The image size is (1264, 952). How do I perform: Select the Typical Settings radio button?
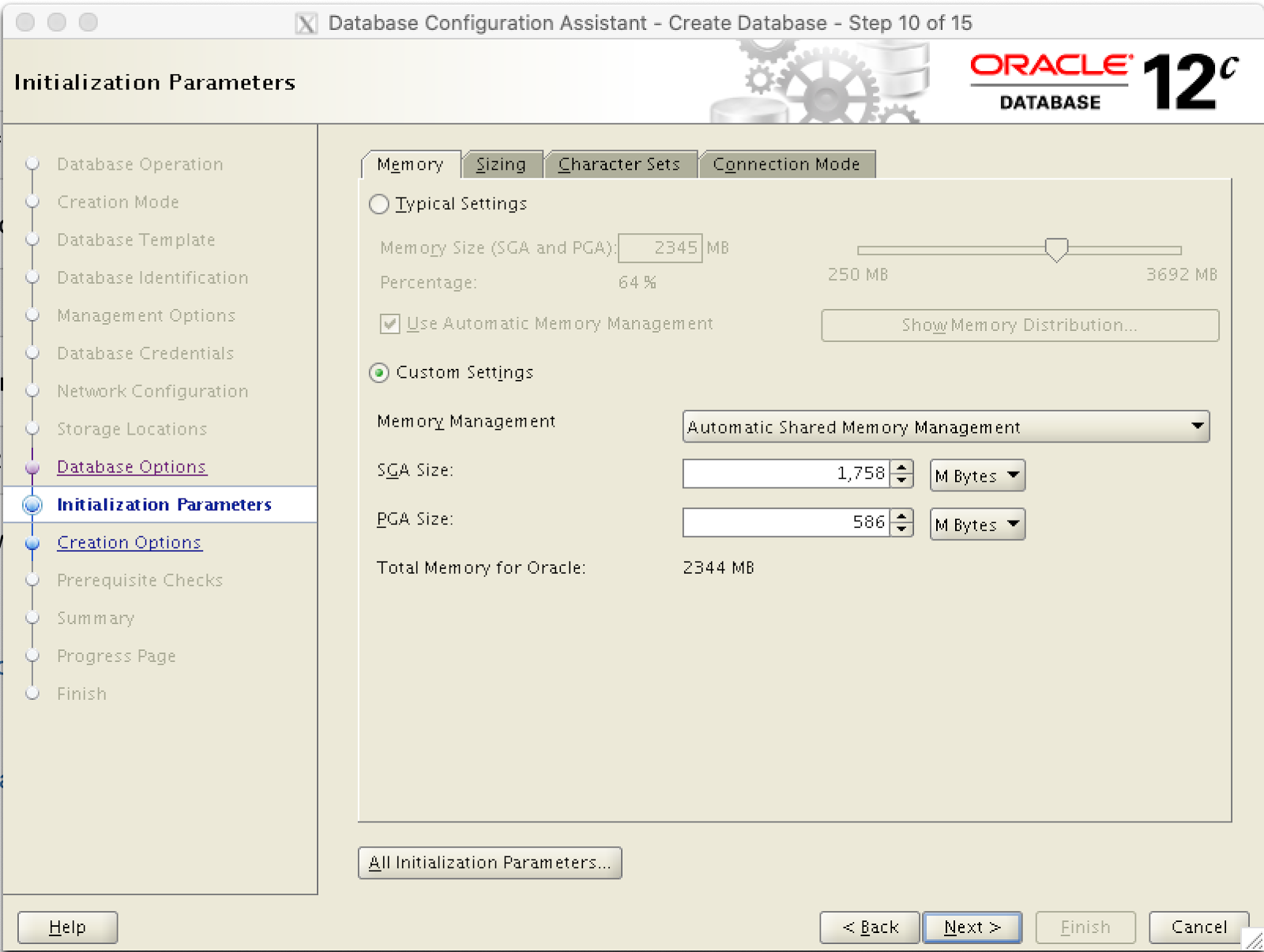379,205
